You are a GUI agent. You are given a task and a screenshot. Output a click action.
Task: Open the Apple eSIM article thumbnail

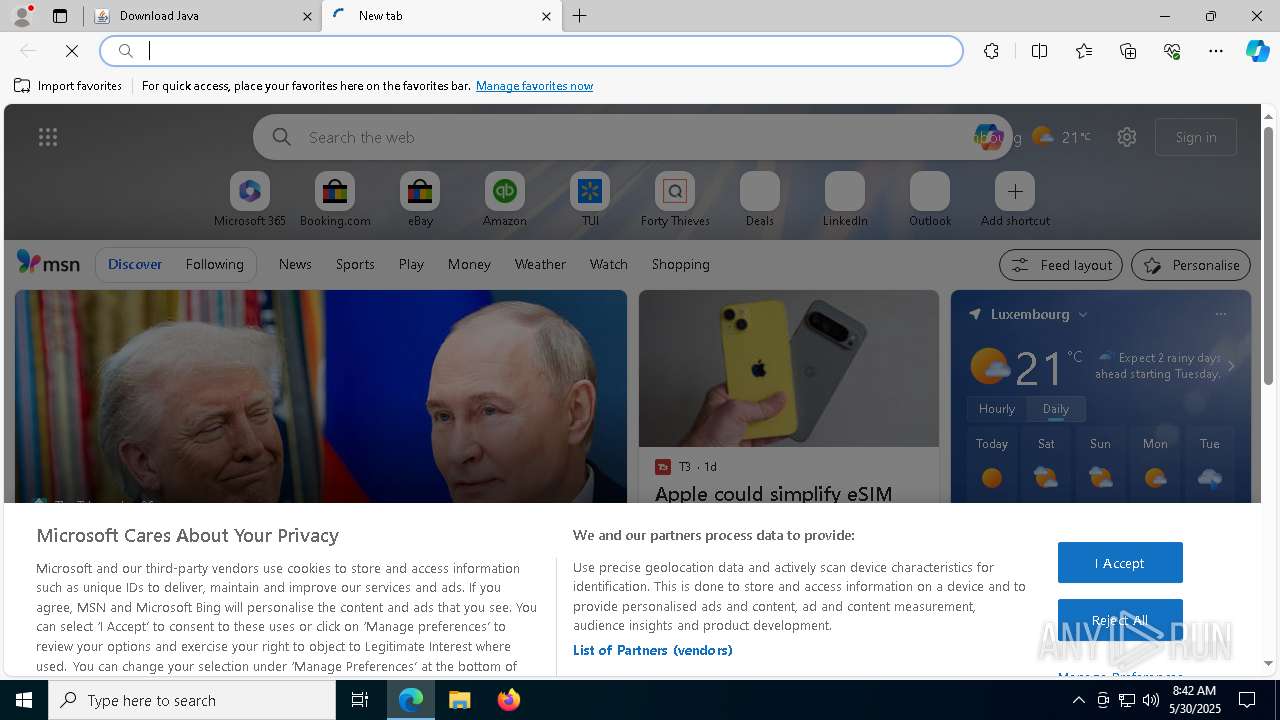(789, 368)
